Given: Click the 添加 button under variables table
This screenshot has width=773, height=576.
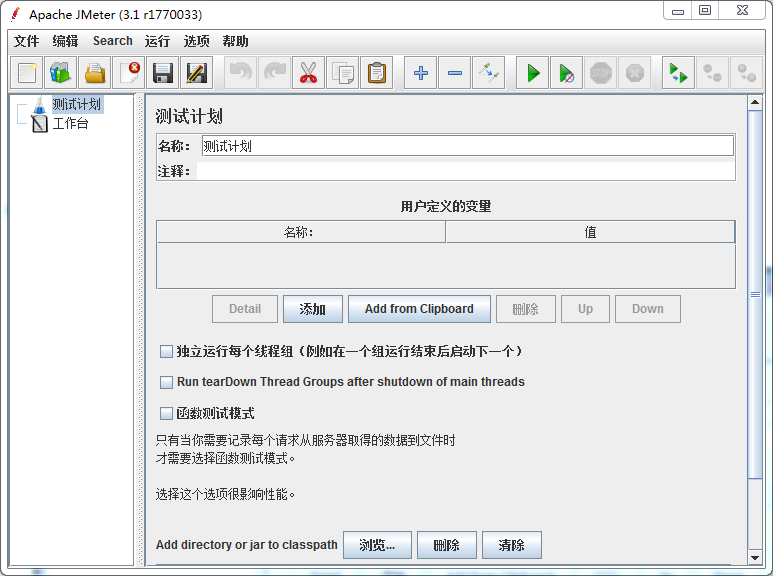Looking at the screenshot, I should (x=313, y=309).
